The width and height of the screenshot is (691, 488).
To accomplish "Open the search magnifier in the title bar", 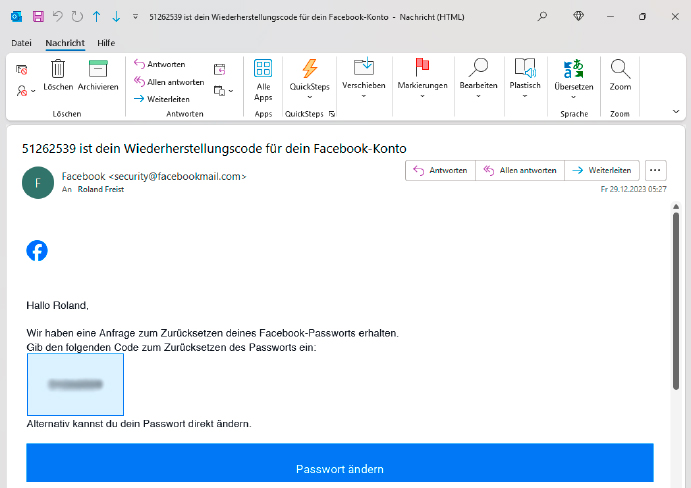I will tap(542, 17).
